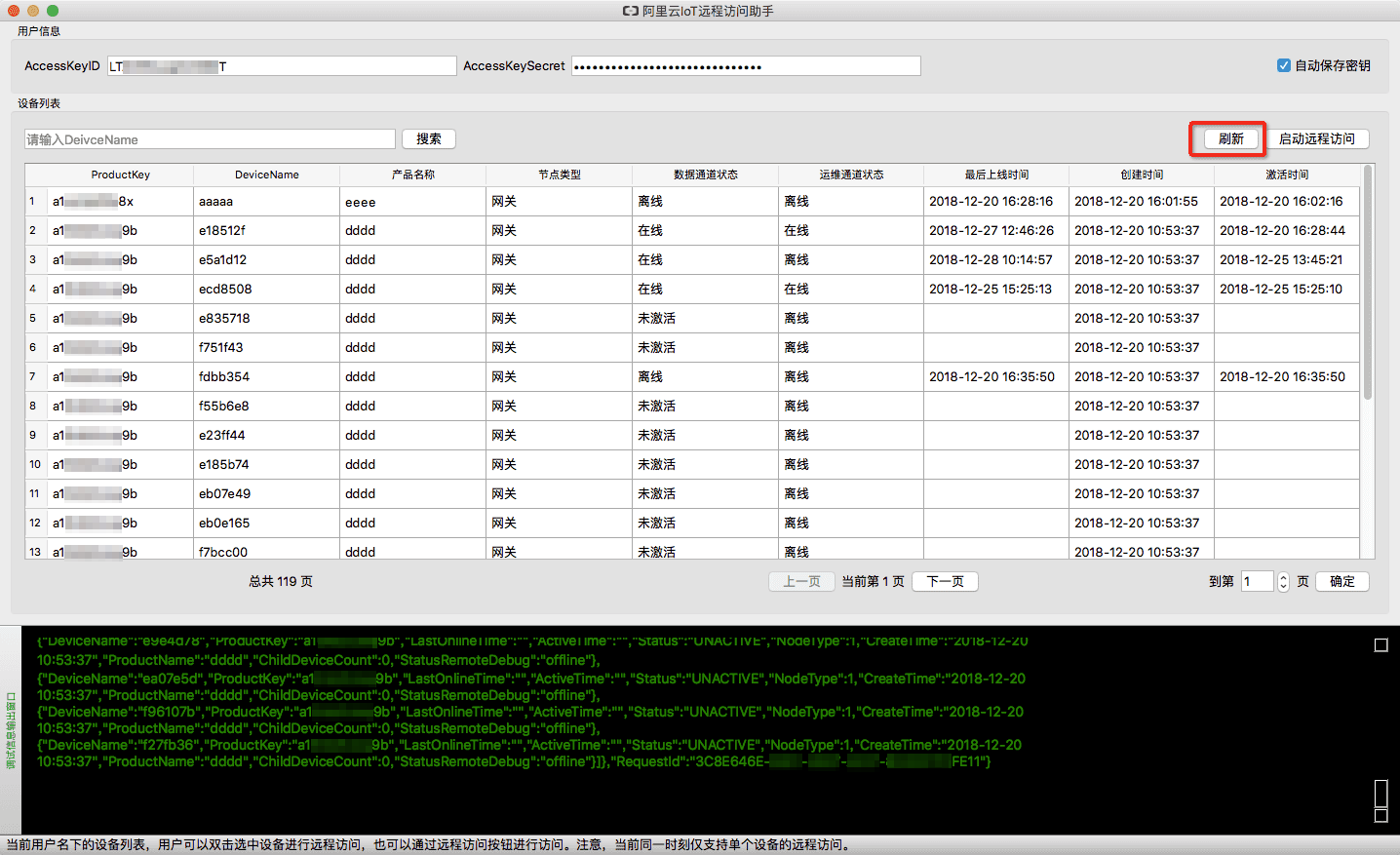This screenshot has height=855, width=1400.
Task: Click device table vertical scrollbar
Action: [x=1368, y=283]
